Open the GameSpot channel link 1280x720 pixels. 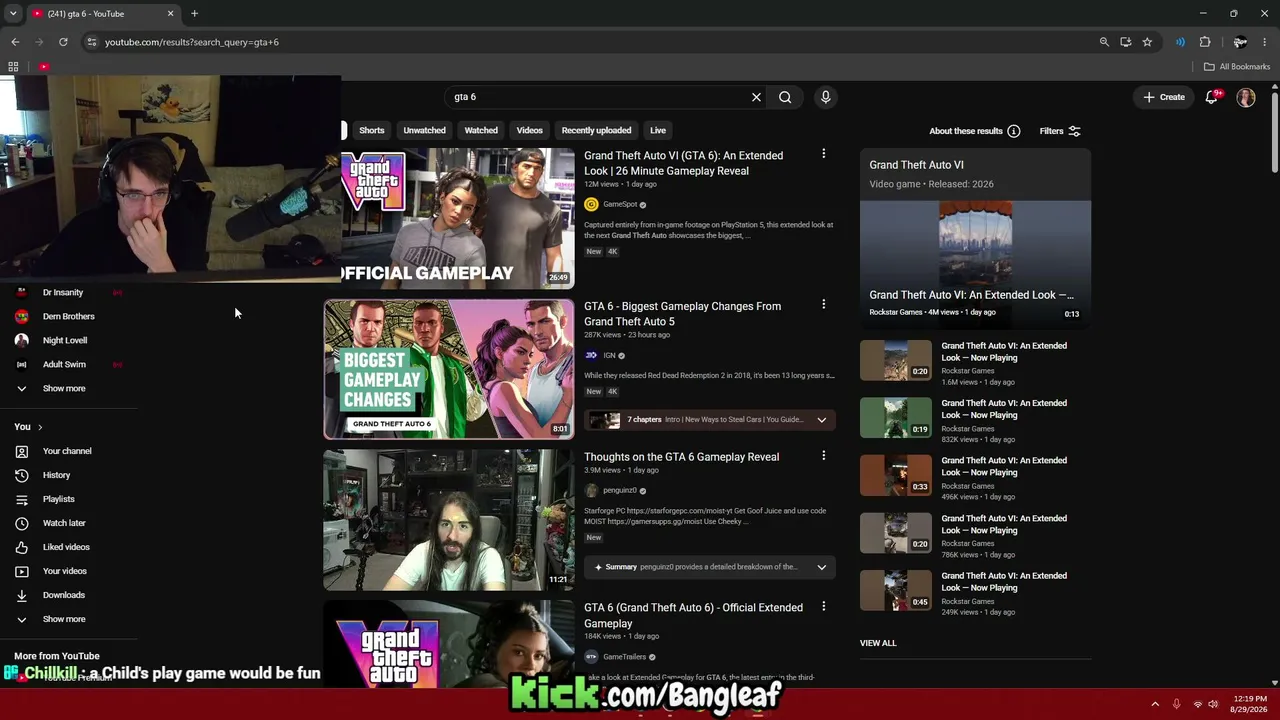tap(620, 204)
